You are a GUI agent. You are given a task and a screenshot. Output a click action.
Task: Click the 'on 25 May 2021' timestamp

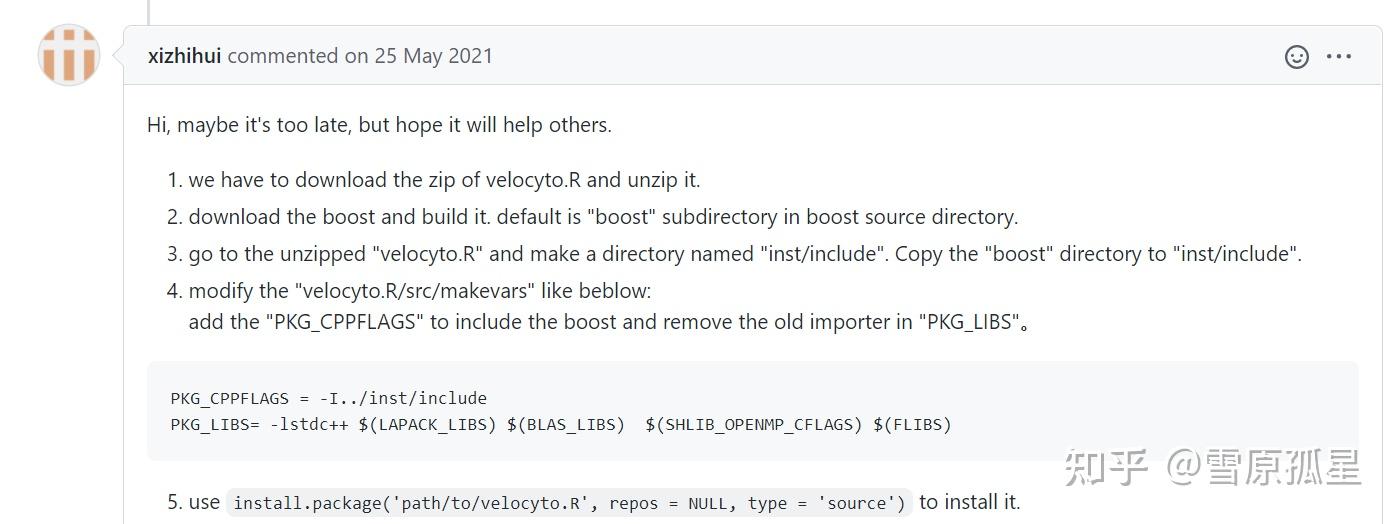[419, 56]
